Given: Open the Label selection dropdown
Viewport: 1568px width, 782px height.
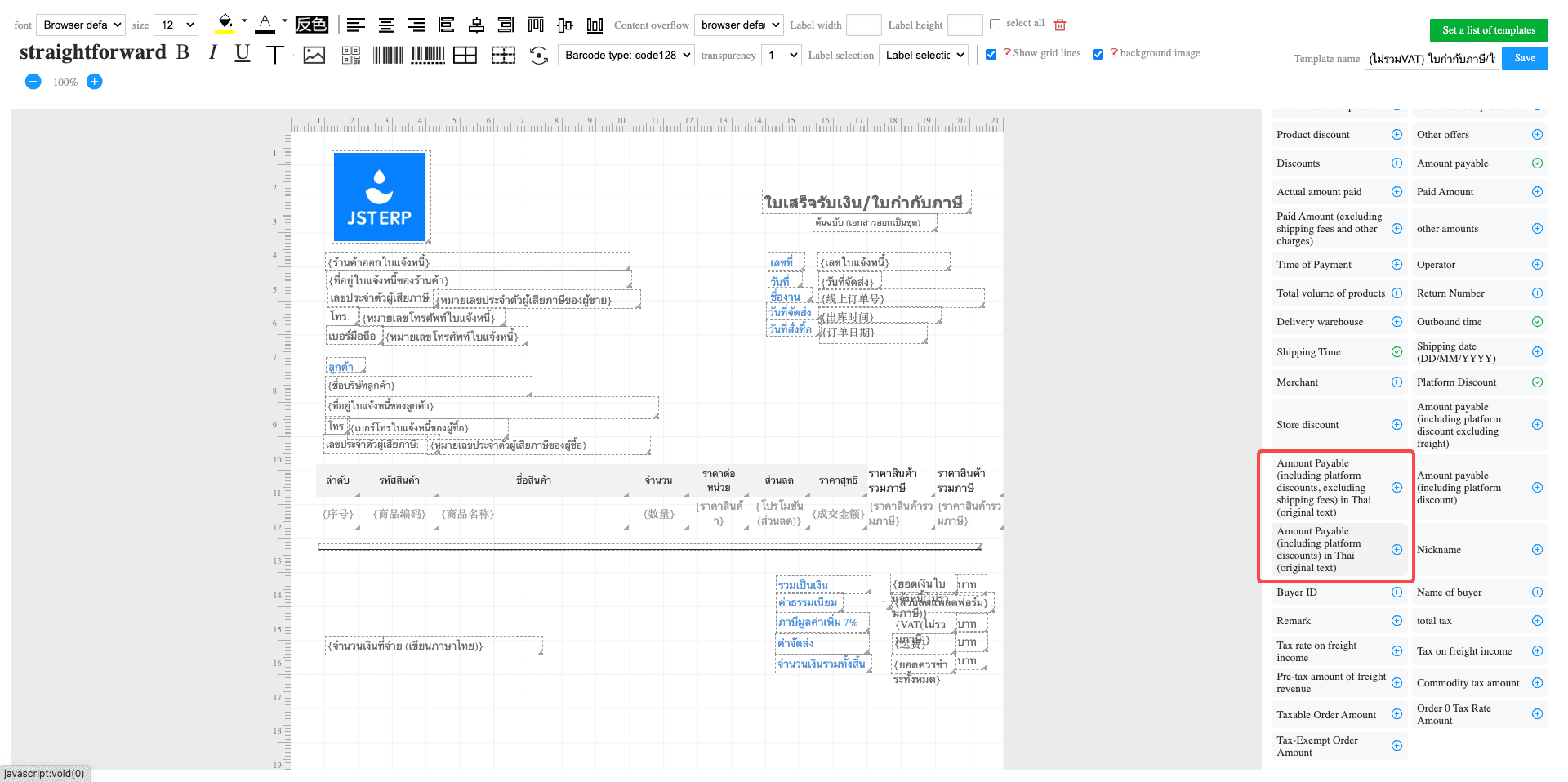Looking at the screenshot, I should [x=924, y=55].
